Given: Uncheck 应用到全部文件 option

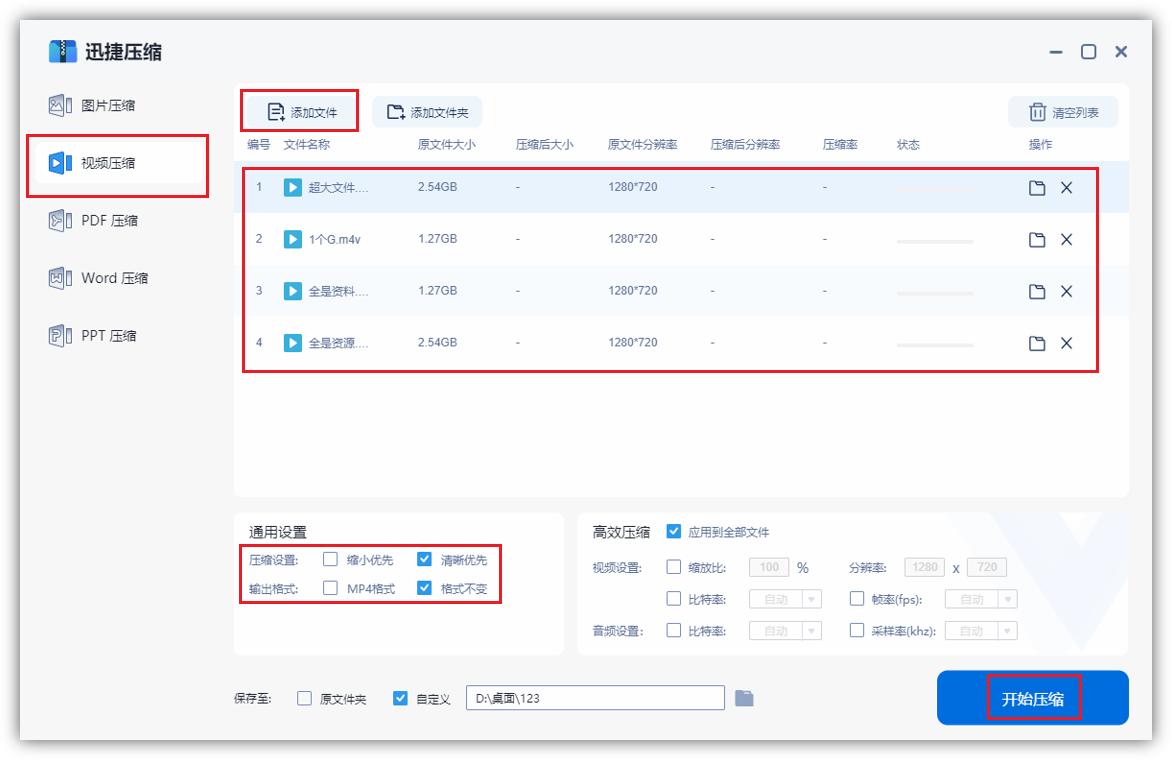Looking at the screenshot, I should (x=674, y=533).
